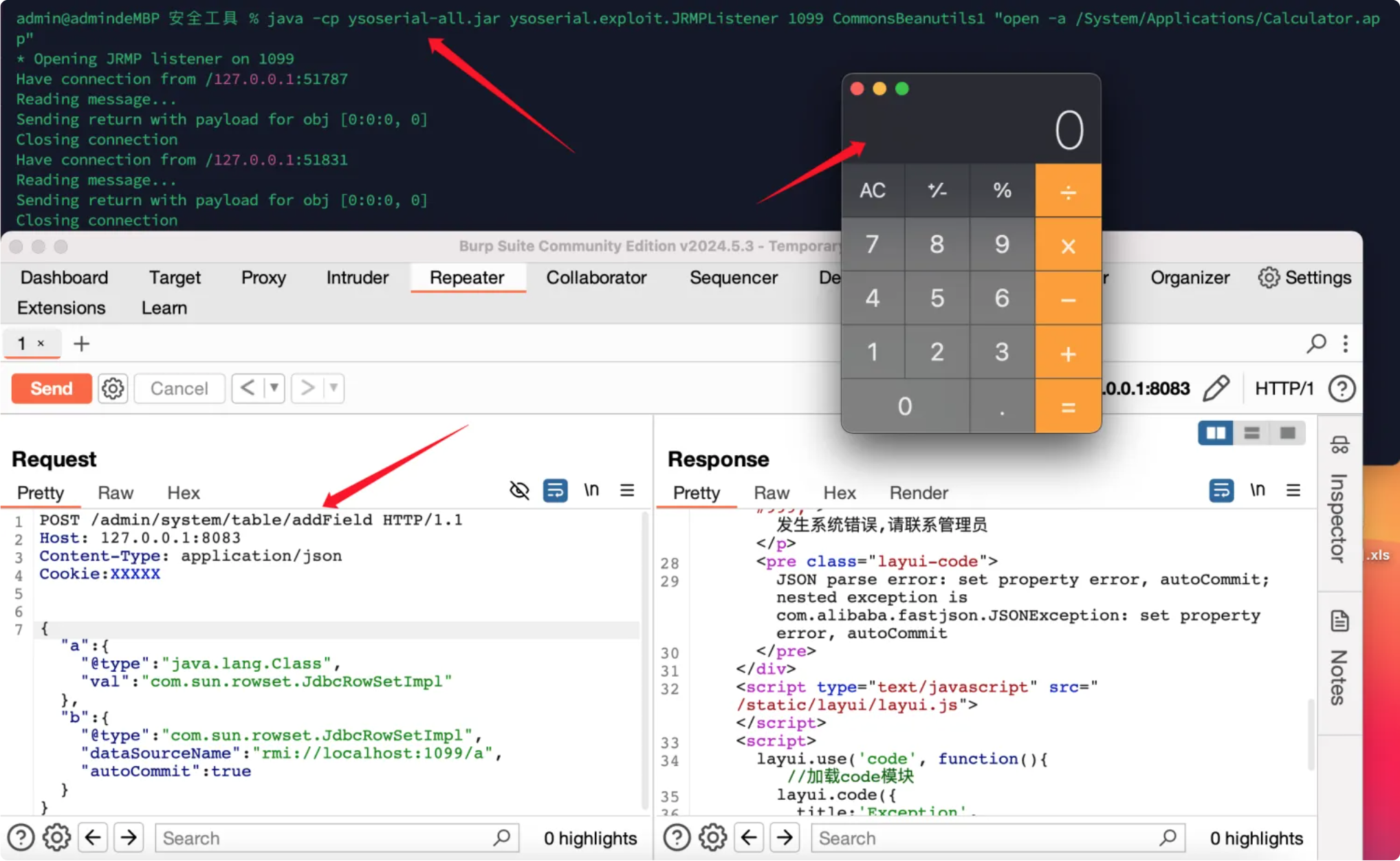This screenshot has width=1400, height=861.
Task: Open request settings gear next to Send
Action: [113, 389]
